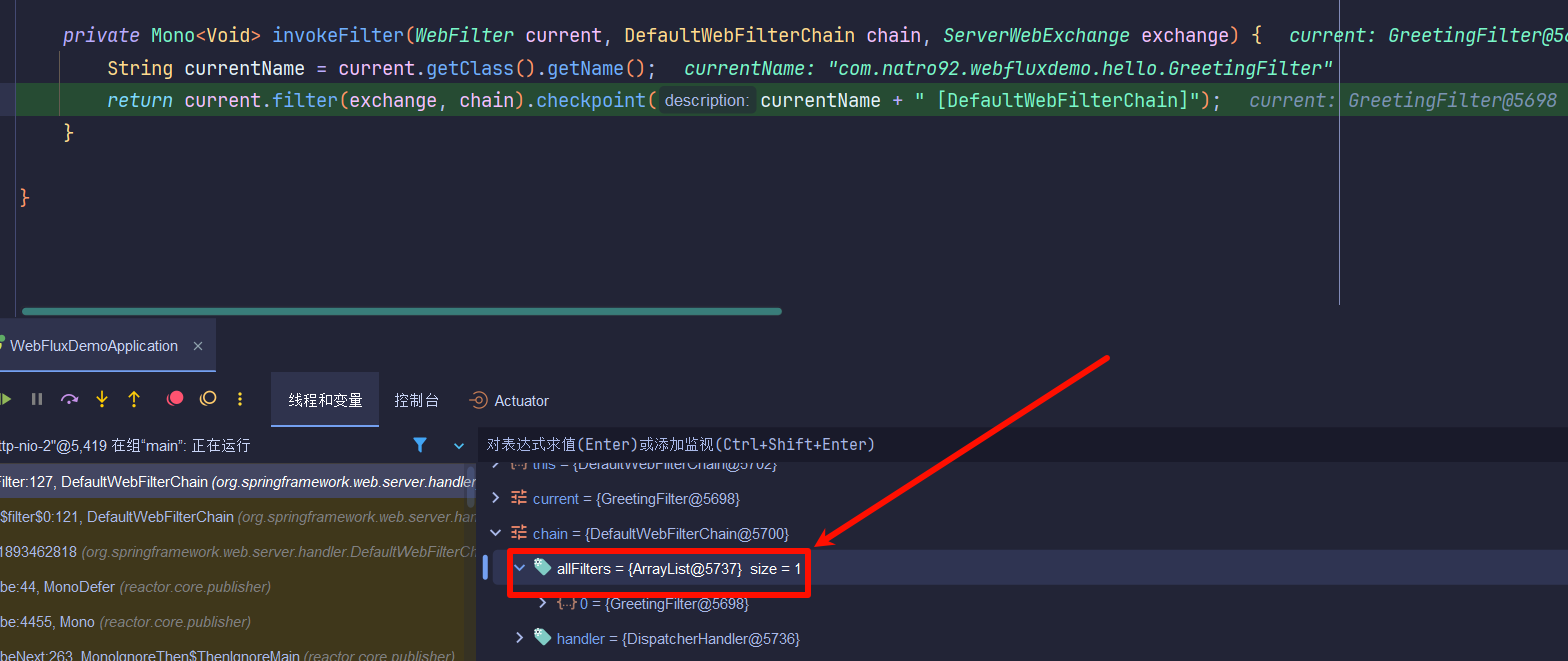Screen dimensions: 1568x661
Task: Open the Actuator tab
Action: coord(509,400)
